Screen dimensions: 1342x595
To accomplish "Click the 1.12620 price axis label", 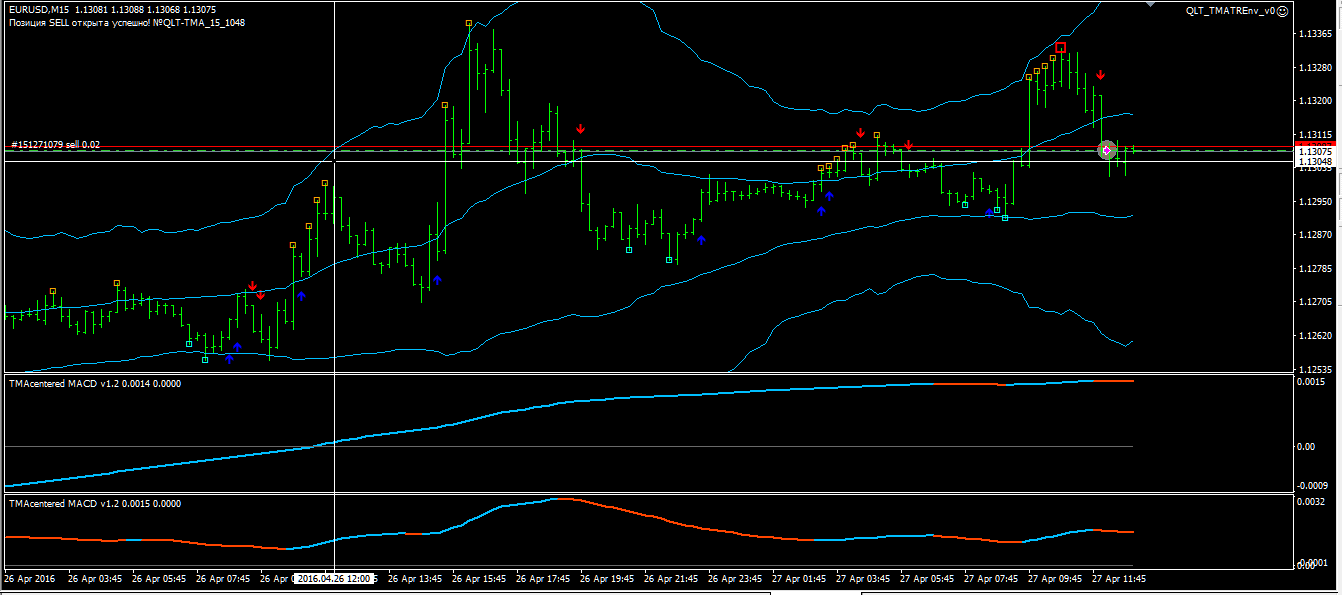I will coord(1314,336).
